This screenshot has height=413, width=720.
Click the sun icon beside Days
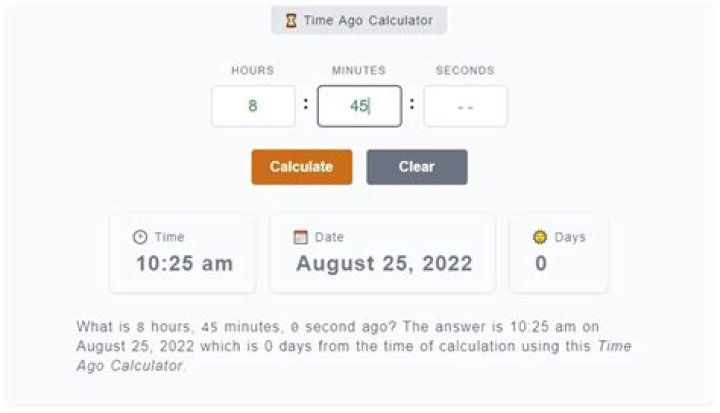coord(540,237)
